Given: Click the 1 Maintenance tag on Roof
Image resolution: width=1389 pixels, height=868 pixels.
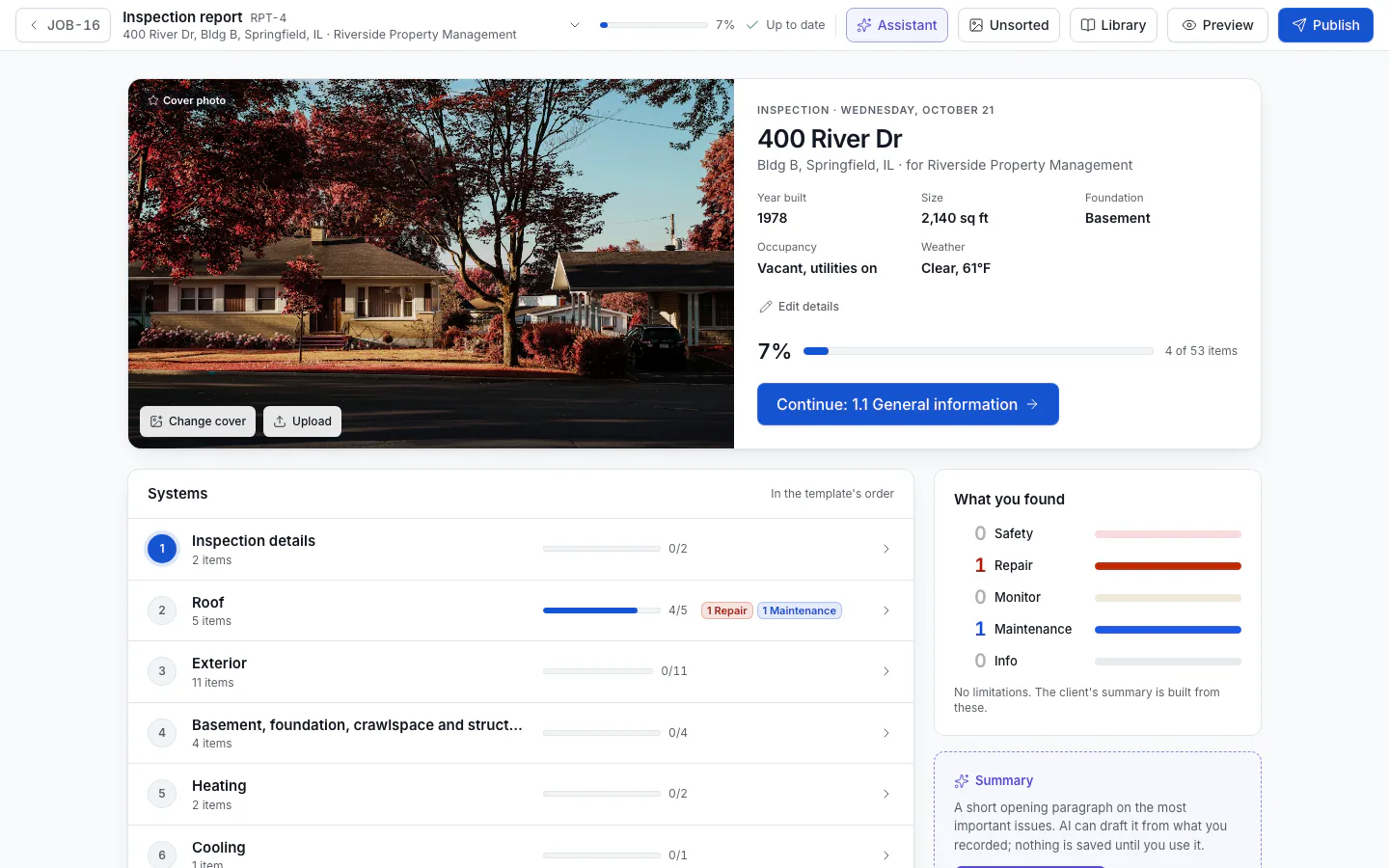Looking at the screenshot, I should pos(800,610).
